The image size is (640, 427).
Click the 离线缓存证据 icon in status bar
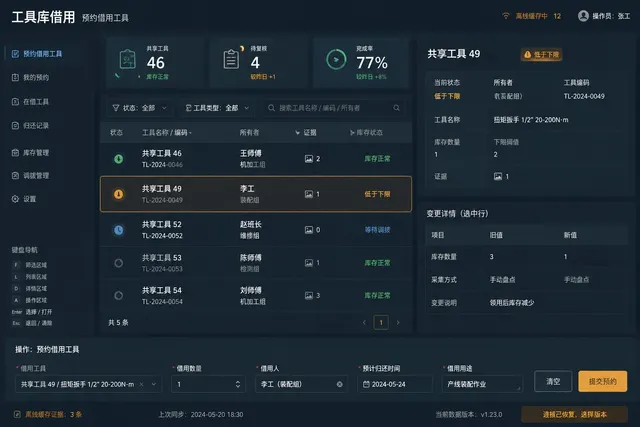[17, 414]
